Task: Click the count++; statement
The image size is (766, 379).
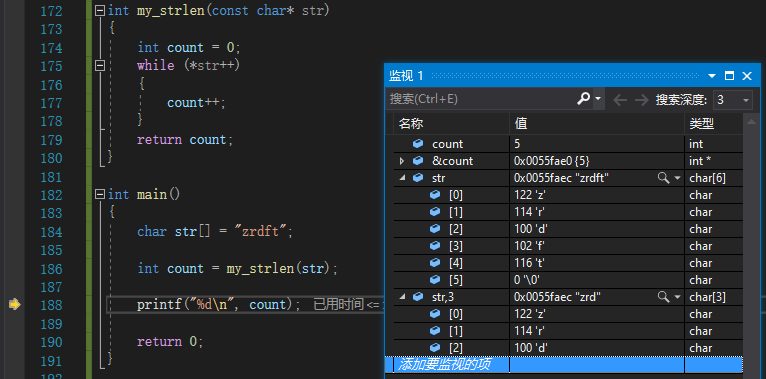Action: coord(196,103)
